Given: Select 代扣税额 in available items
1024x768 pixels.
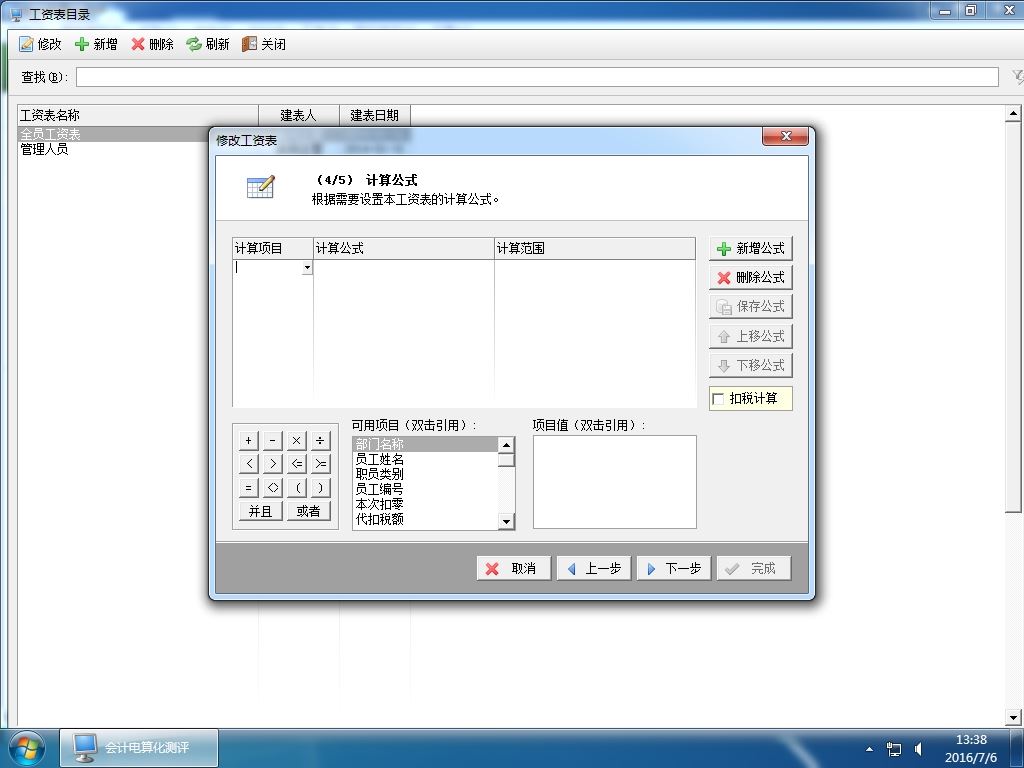Looking at the screenshot, I should tap(426, 519).
